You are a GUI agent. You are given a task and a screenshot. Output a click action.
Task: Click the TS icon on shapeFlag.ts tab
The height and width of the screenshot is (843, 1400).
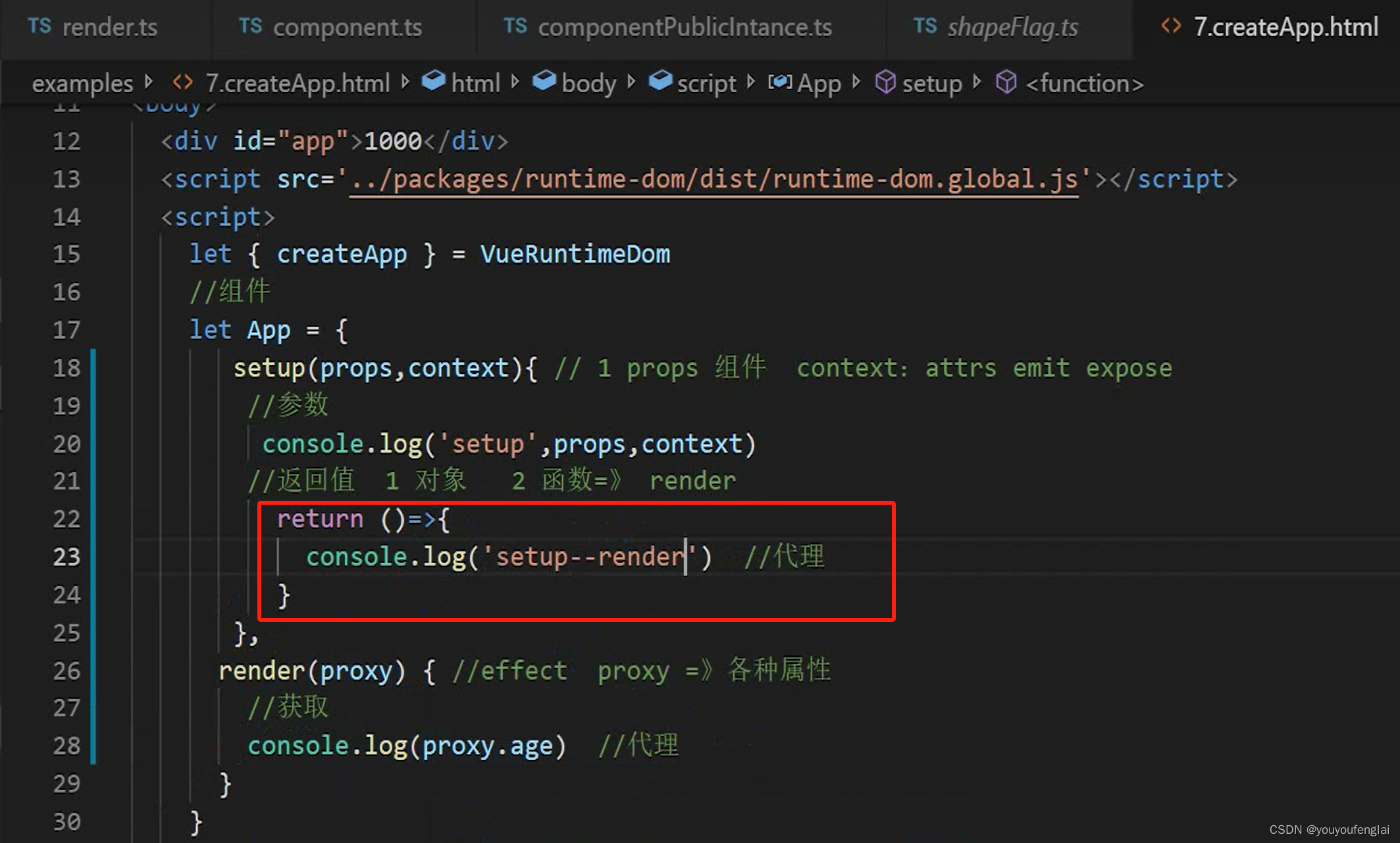[925, 26]
